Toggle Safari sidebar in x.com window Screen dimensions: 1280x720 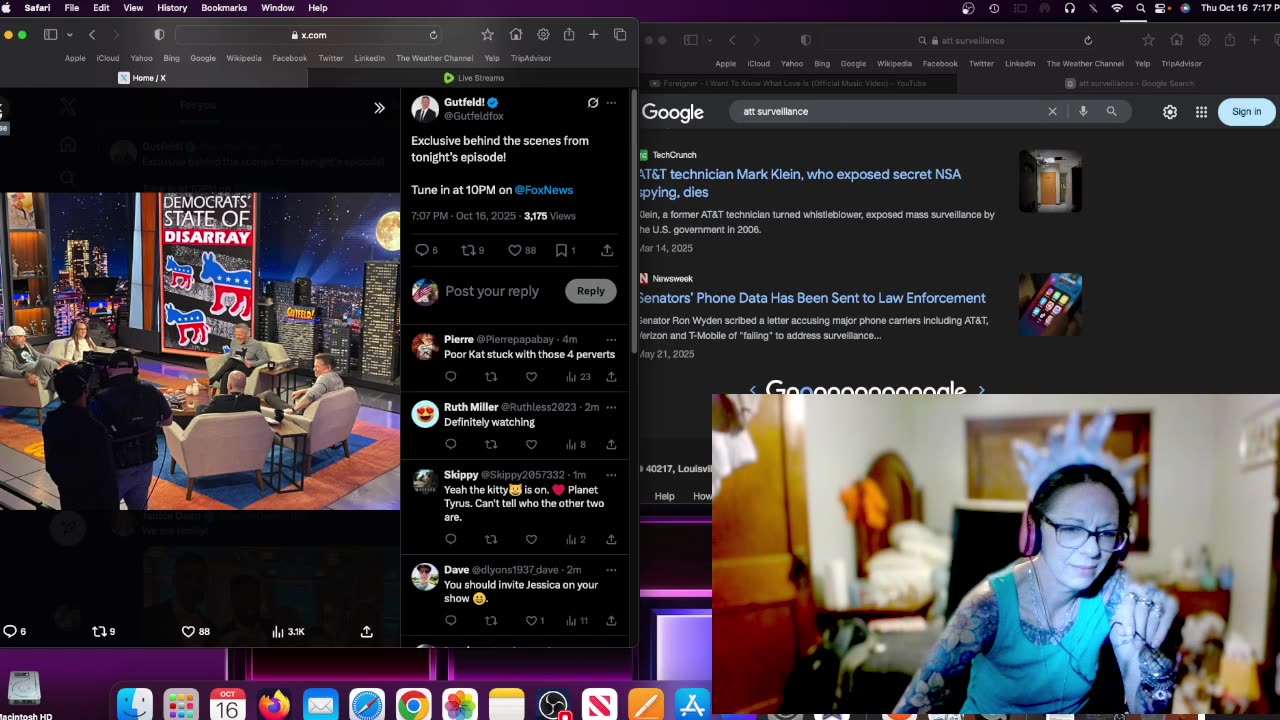50,35
